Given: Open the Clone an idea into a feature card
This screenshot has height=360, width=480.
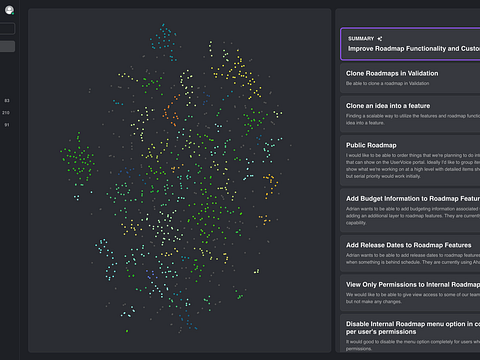Looking at the screenshot, I should [x=410, y=114].
